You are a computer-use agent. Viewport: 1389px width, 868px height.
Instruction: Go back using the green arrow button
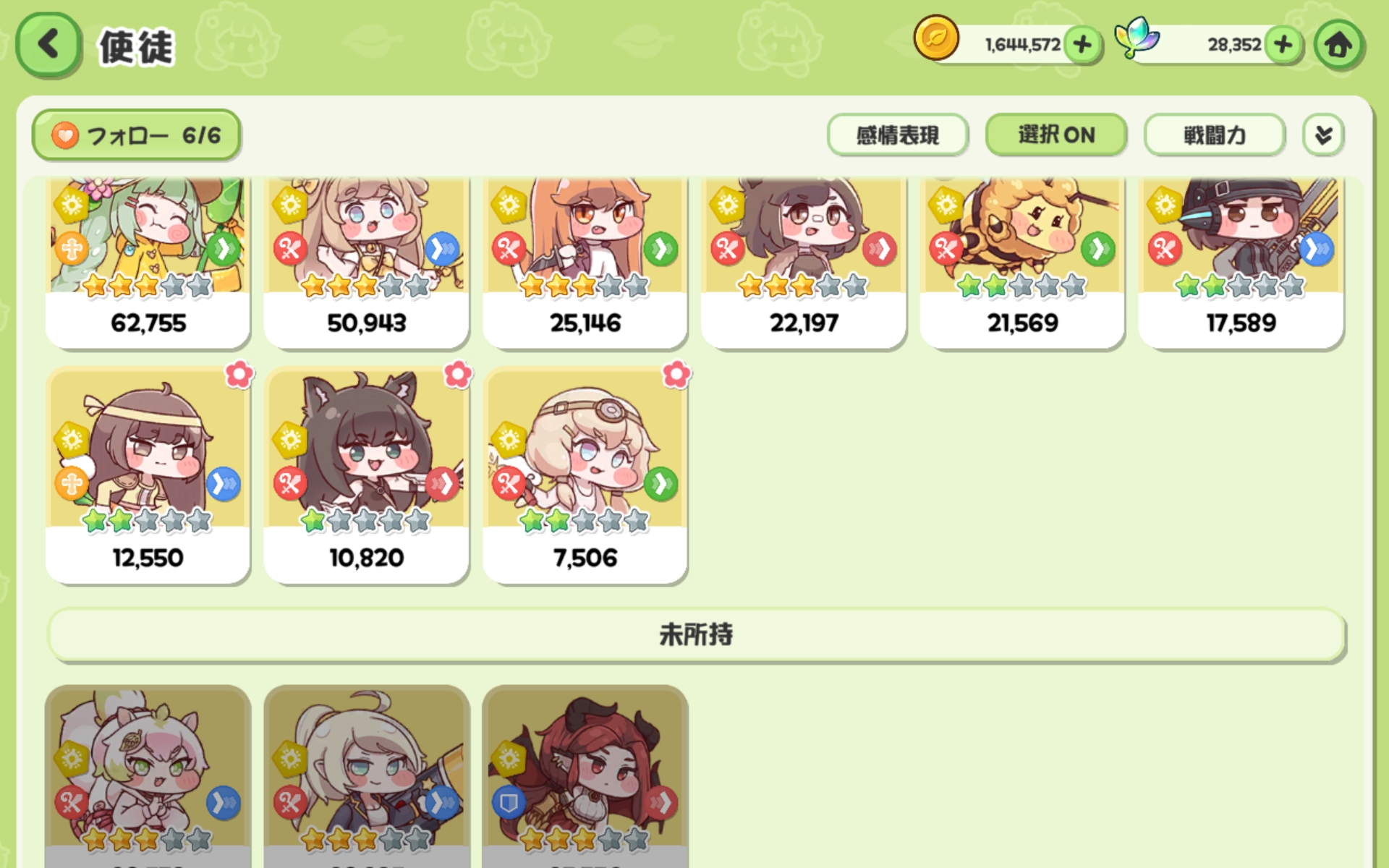(x=48, y=45)
